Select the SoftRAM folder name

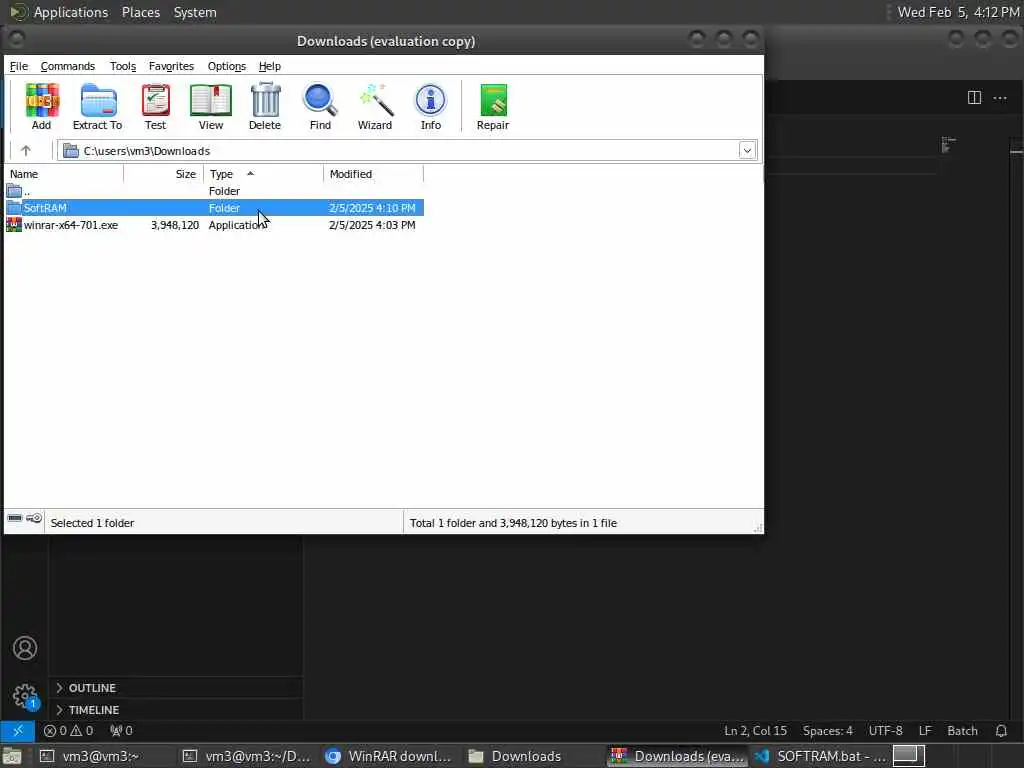(x=45, y=208)
